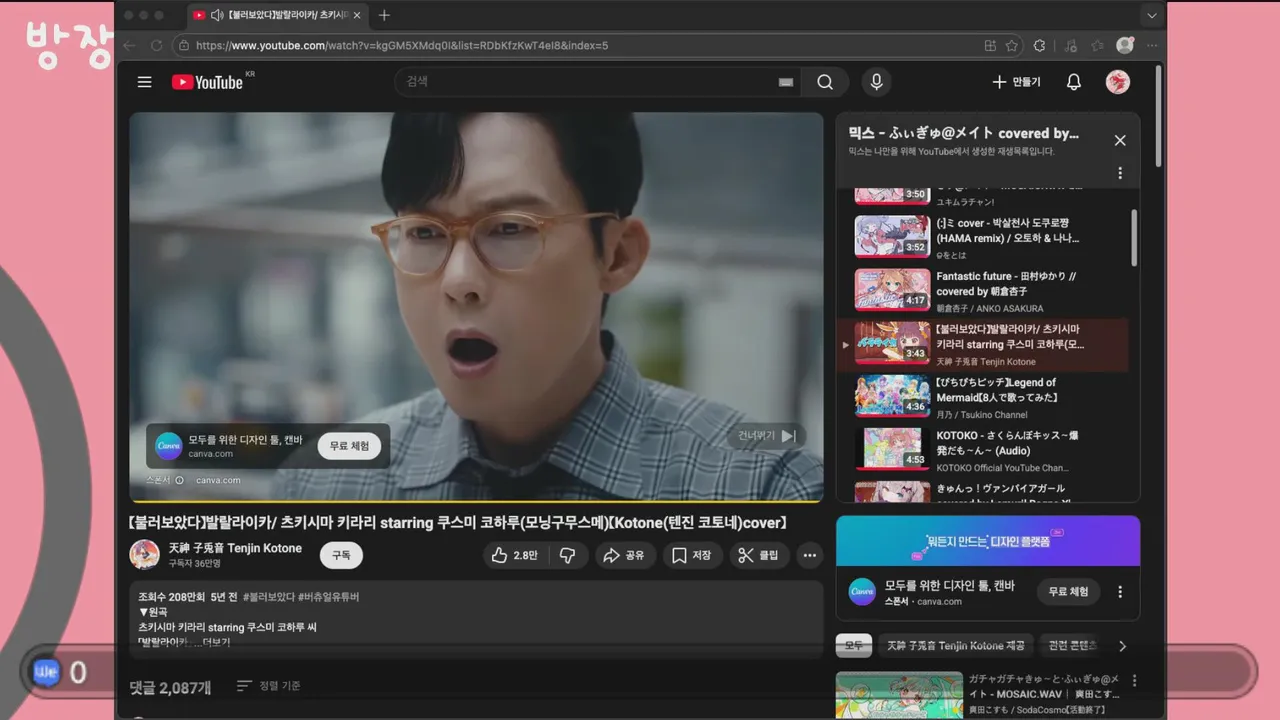Viewport: 1280px width, 720px height.
Task: Like the video with the thumbs up
Action: [515, 555]
